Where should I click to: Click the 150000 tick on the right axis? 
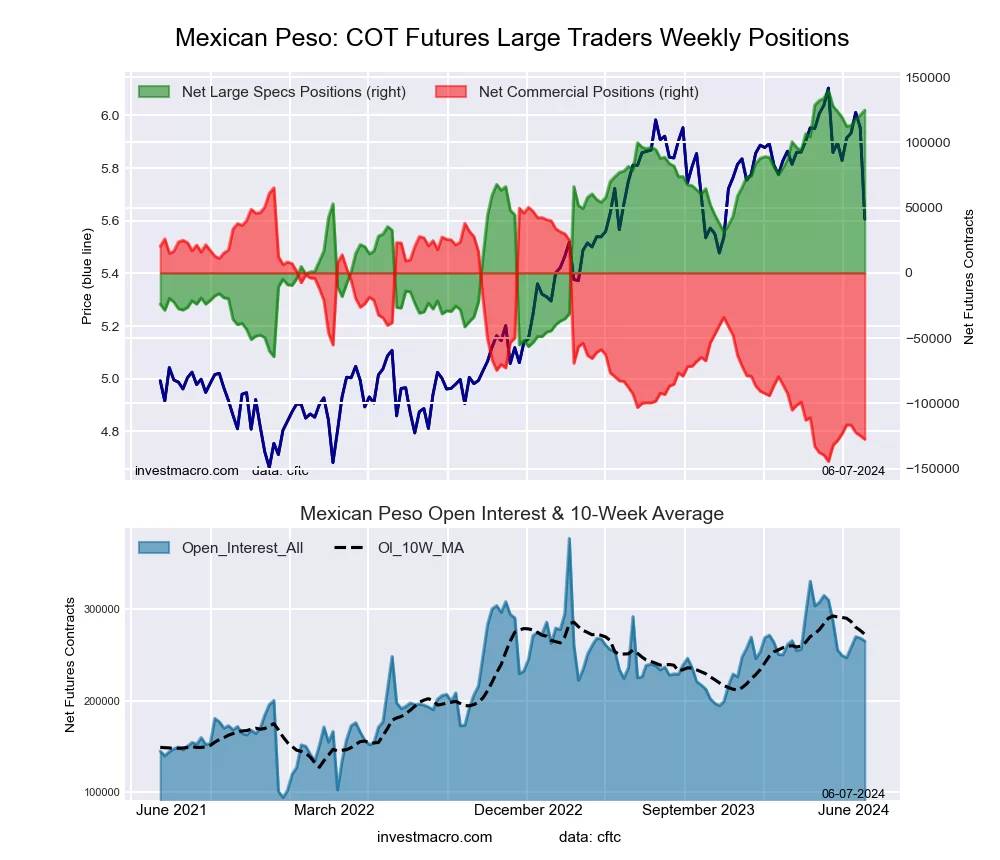coord(929,78)
